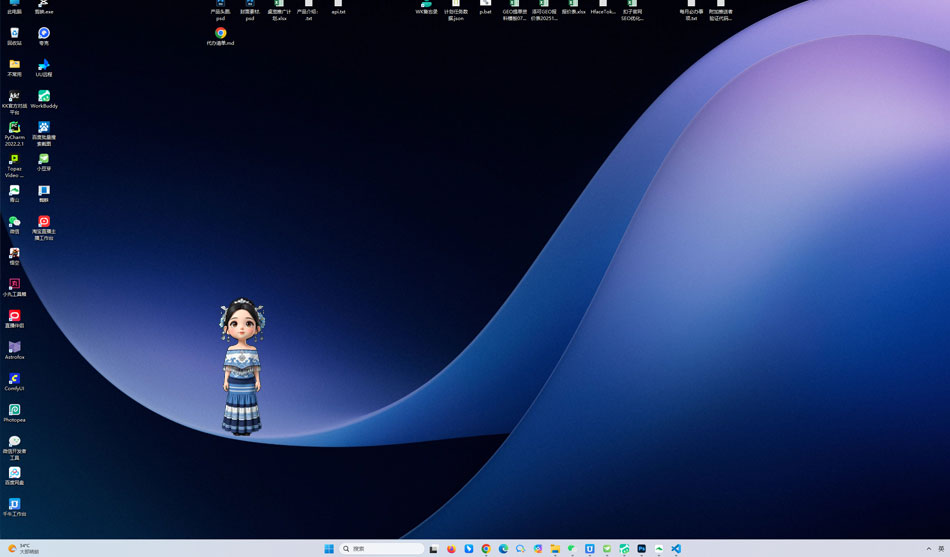
Task: Launch the ComfyUI desktop shortcut
Action: [x=15, y=382]
